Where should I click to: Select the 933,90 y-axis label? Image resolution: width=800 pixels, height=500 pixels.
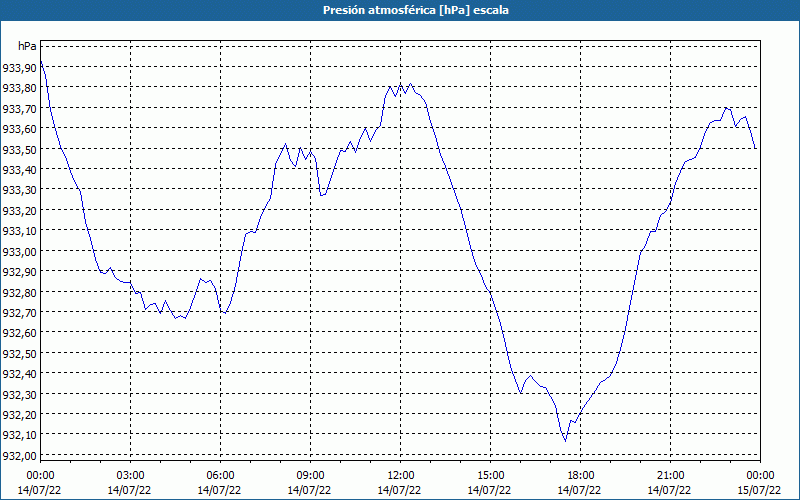[x=19, y=67]
